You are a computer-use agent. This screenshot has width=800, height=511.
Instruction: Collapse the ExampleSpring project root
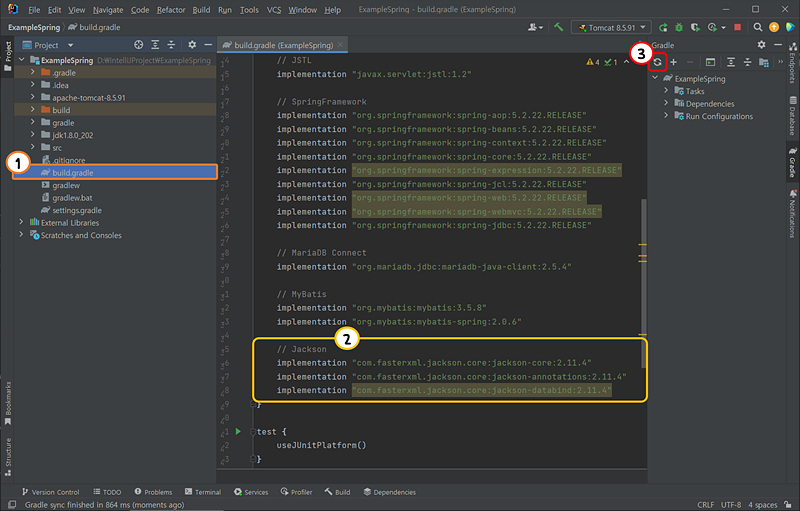pos(21,60)
